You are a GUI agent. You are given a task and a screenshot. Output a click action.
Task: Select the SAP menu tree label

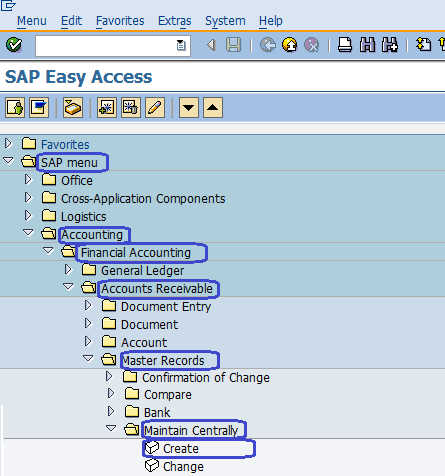coord(69,163)
